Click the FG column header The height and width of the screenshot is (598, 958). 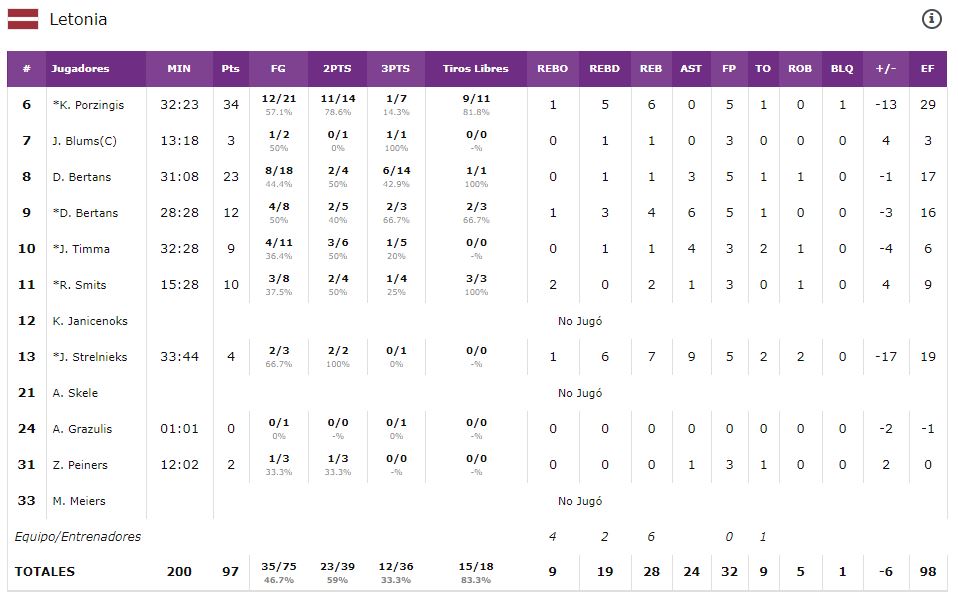coord(278,69)
